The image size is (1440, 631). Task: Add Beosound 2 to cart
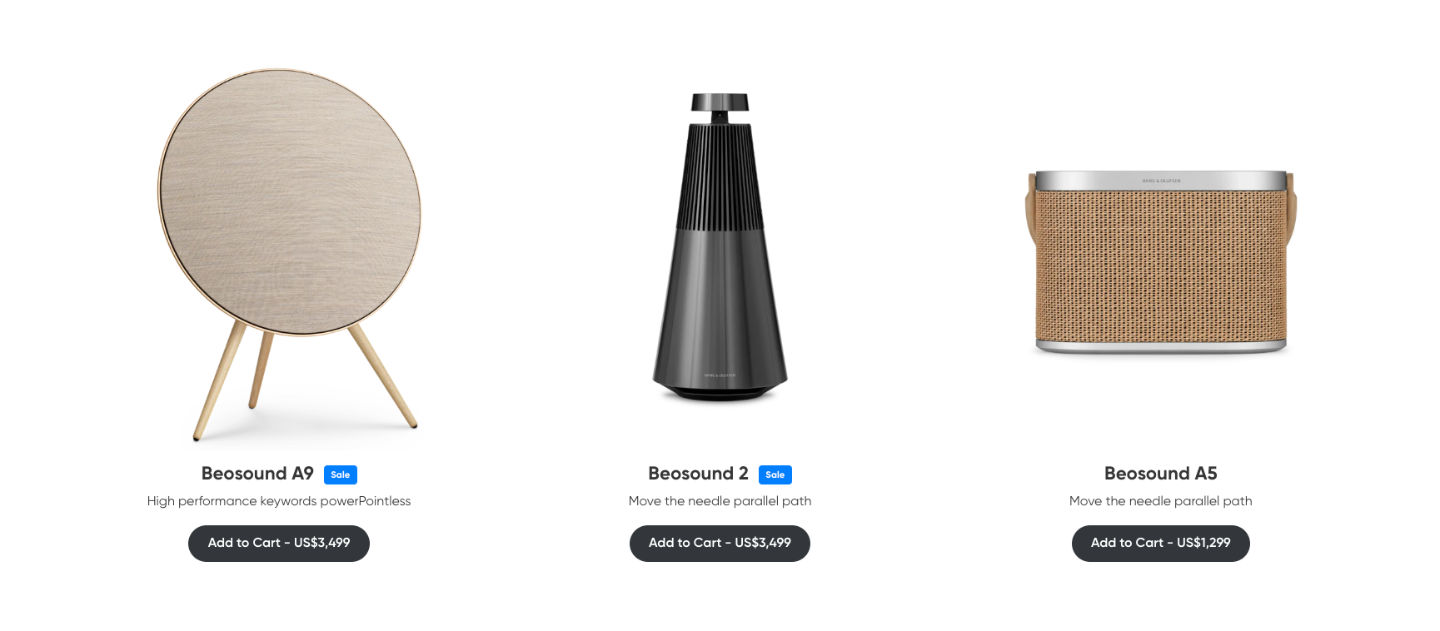720,543
